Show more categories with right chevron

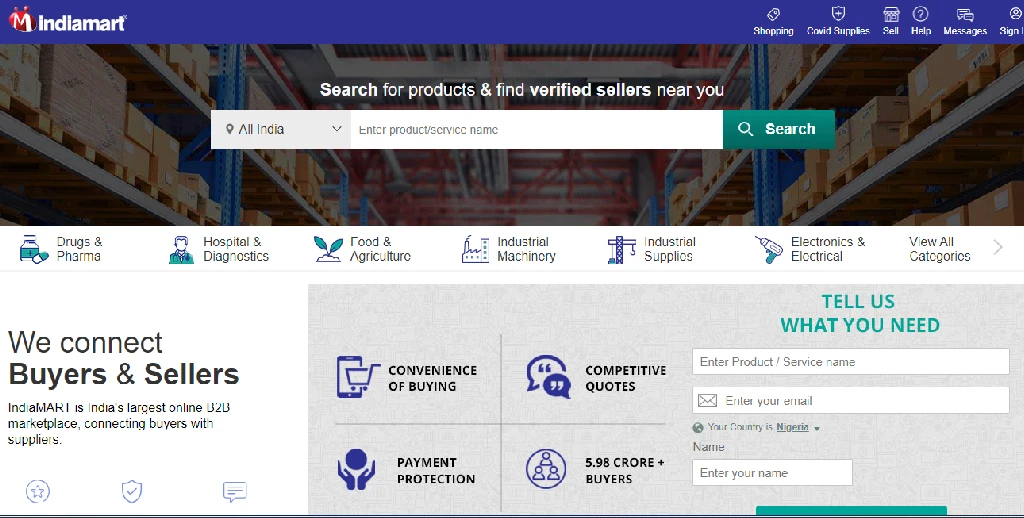pyautogui.click(x=998, y=247)
